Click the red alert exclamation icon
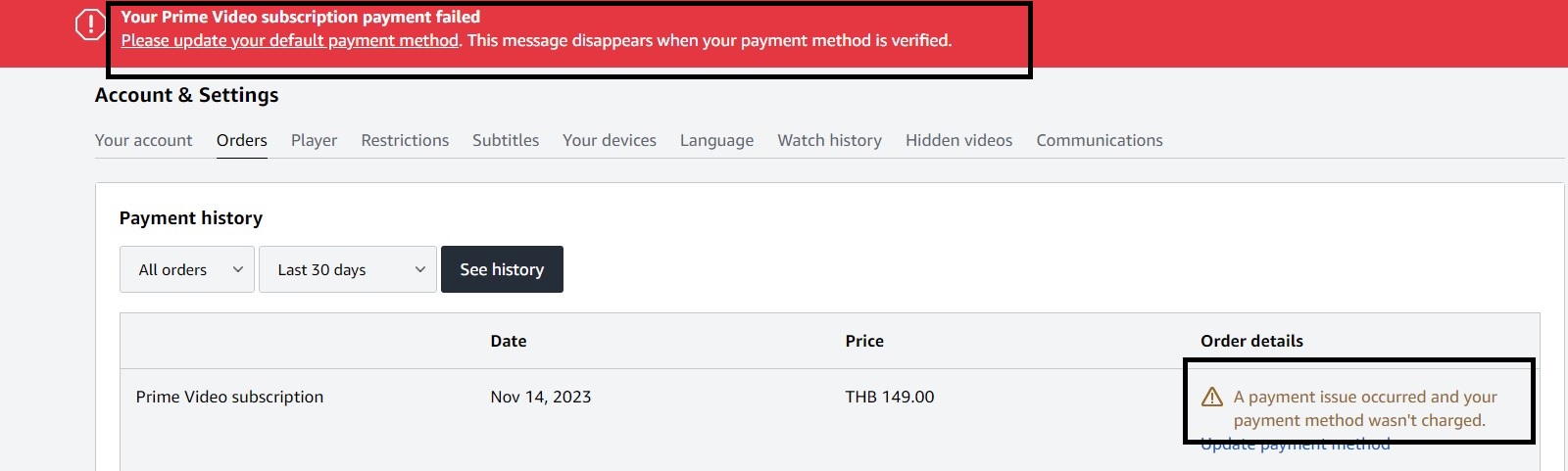The image size is (1568, 471). pyautogui.click(x=90, y=25)
